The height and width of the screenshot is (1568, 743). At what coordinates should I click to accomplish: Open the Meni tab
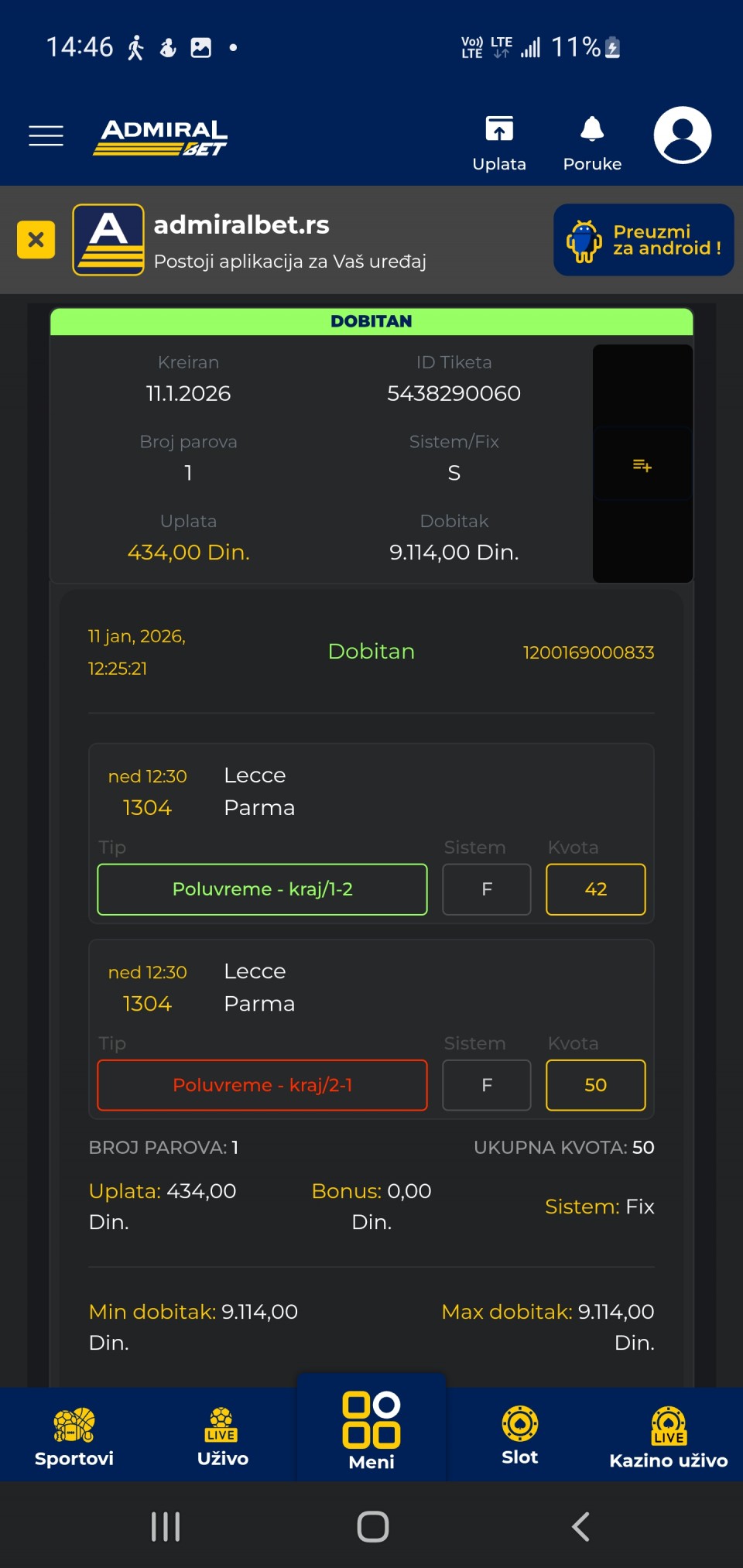coord(371,1432)
